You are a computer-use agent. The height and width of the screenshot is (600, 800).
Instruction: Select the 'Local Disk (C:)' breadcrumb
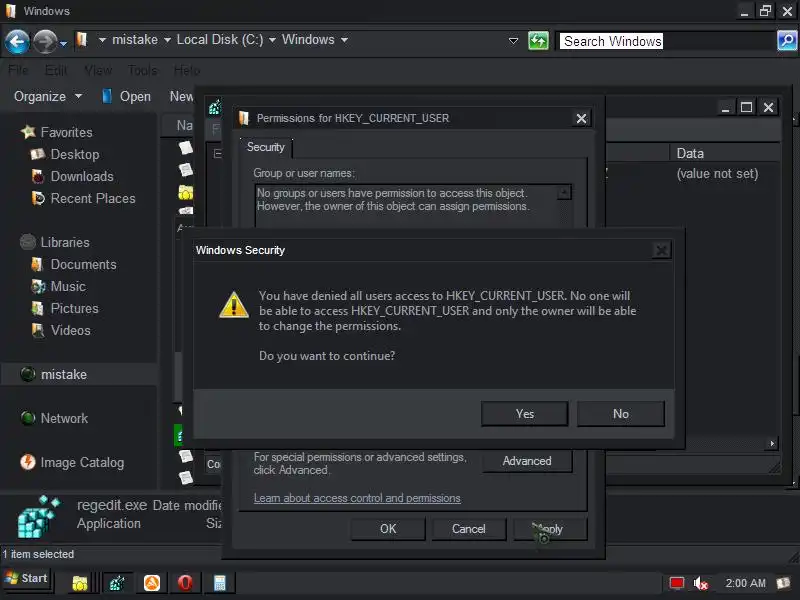click(220, 40)
